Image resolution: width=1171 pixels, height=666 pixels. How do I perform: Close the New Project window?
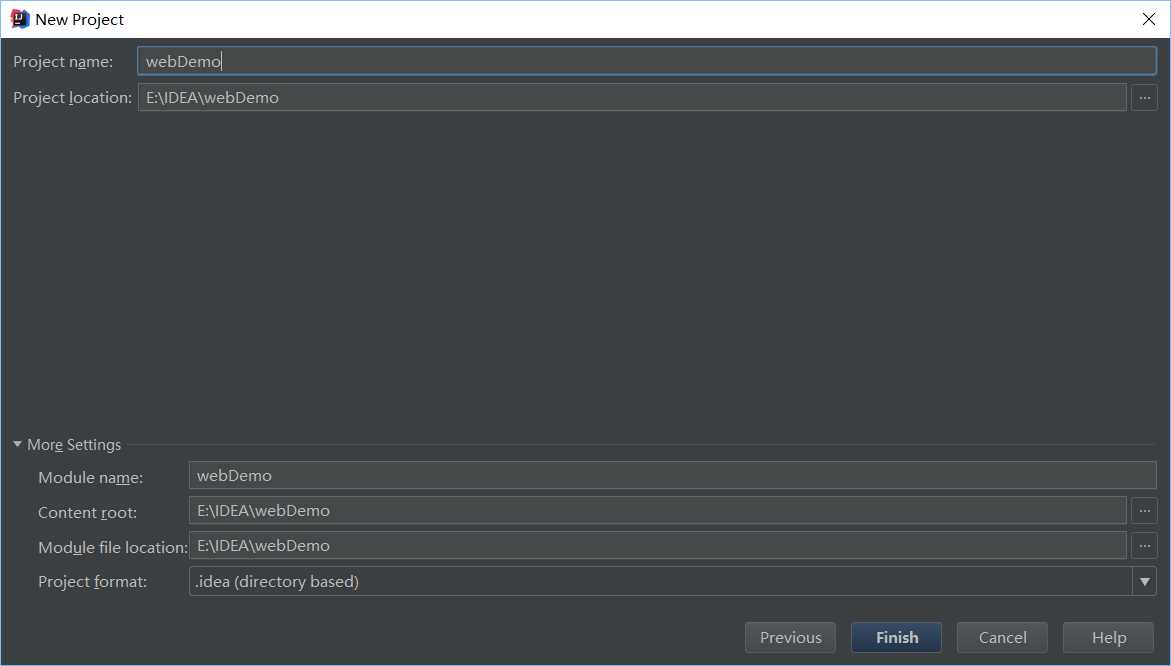click(x=1149, y=19)
